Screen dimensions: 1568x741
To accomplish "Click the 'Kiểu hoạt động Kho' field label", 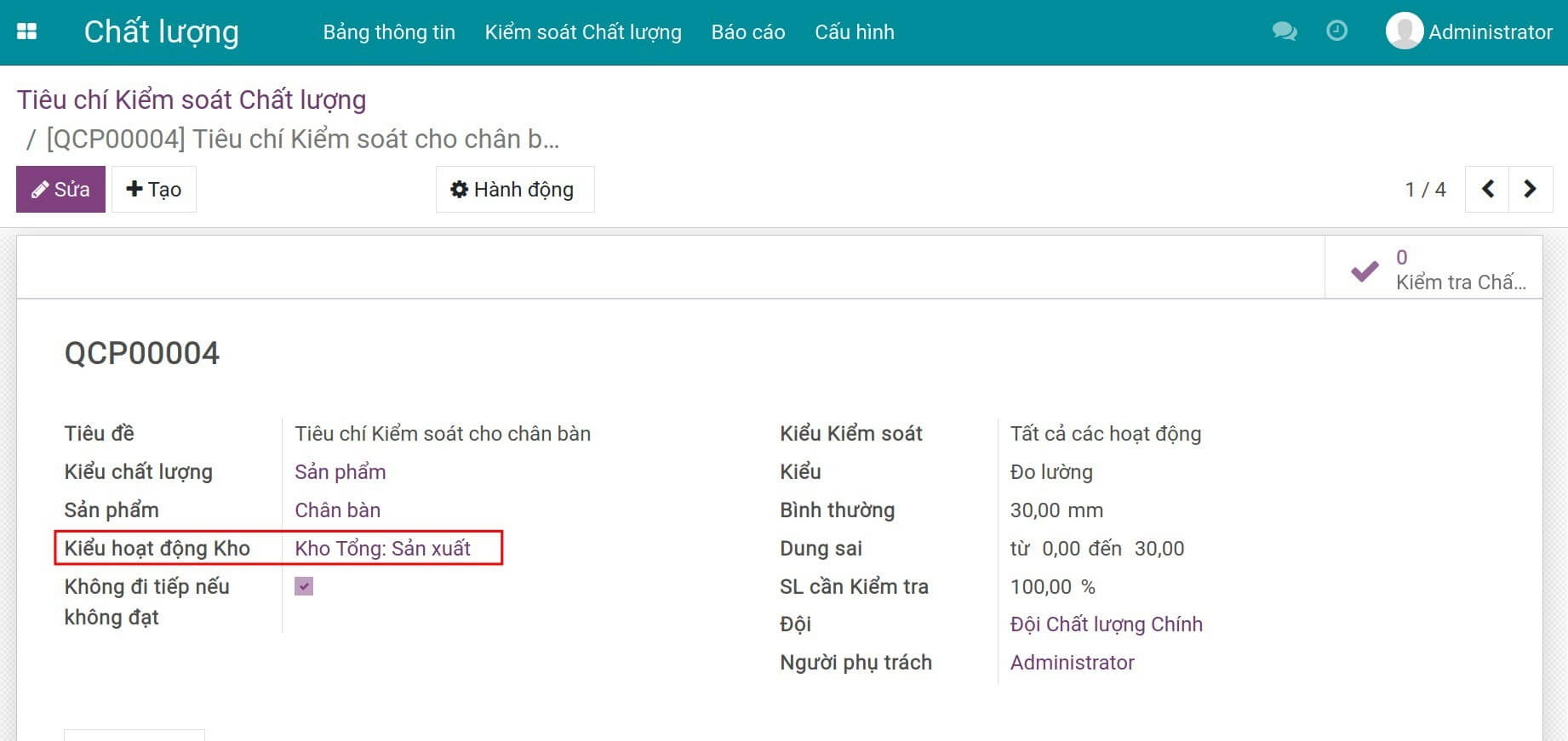I will click(157, 549).
